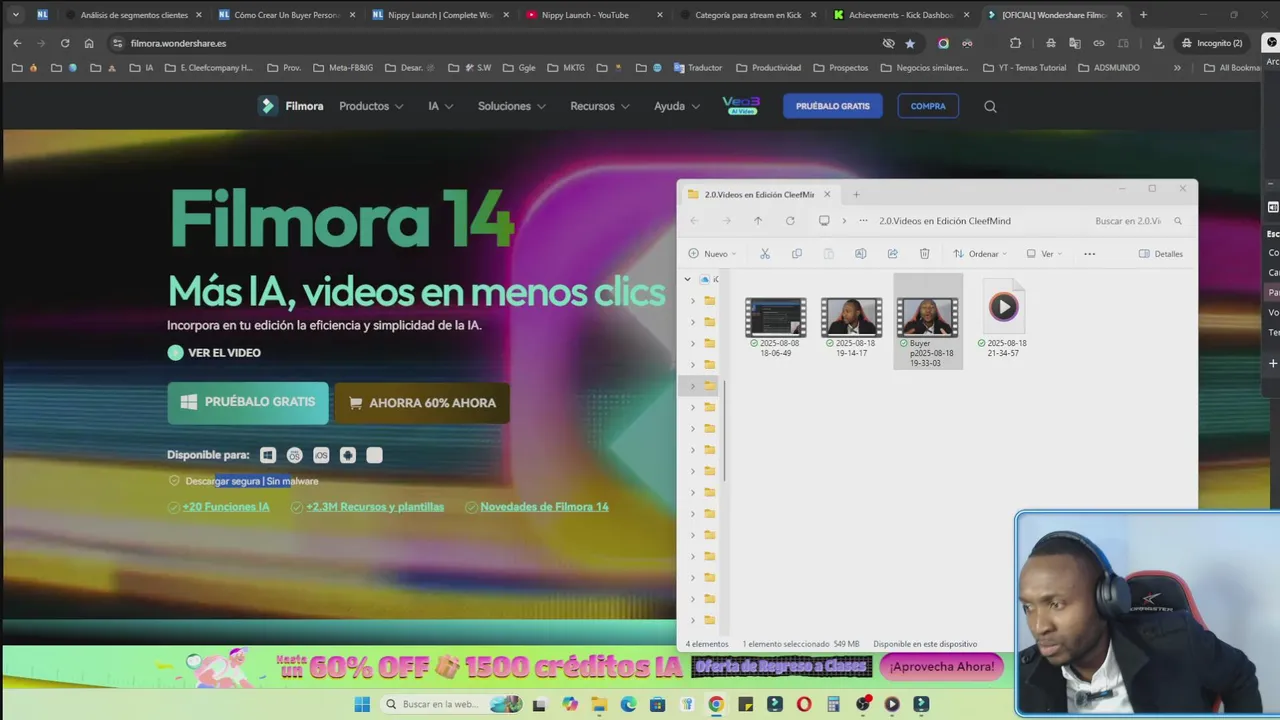Expand the IA menu in site header
Screen dimensions: 1280x720
(x=441, y=106)
